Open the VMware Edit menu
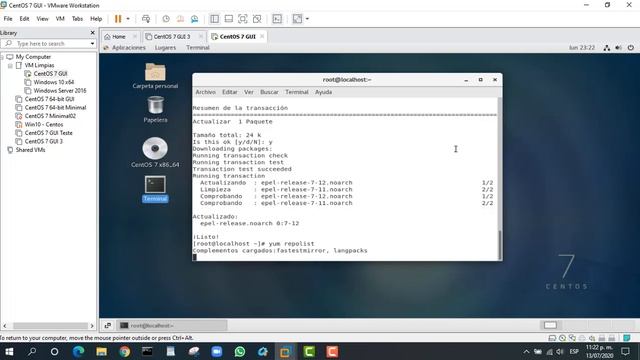 (x=24, y=19)
